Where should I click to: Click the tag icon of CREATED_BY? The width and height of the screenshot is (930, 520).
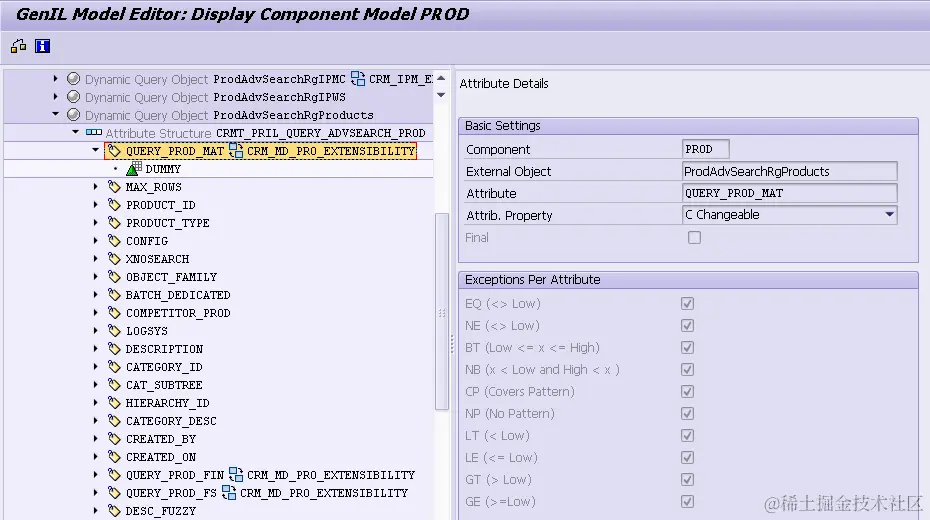[x=114, y=439]
